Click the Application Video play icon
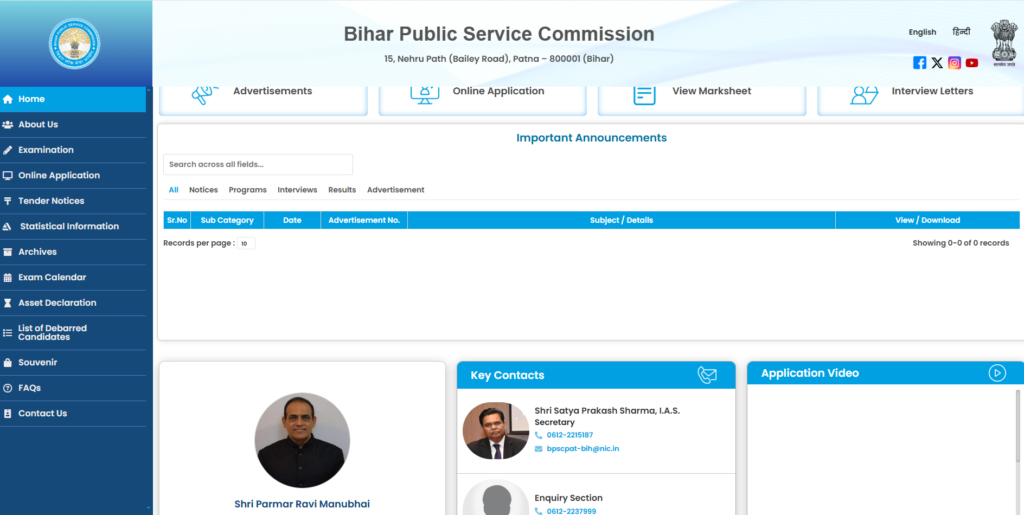 [997, 373]
